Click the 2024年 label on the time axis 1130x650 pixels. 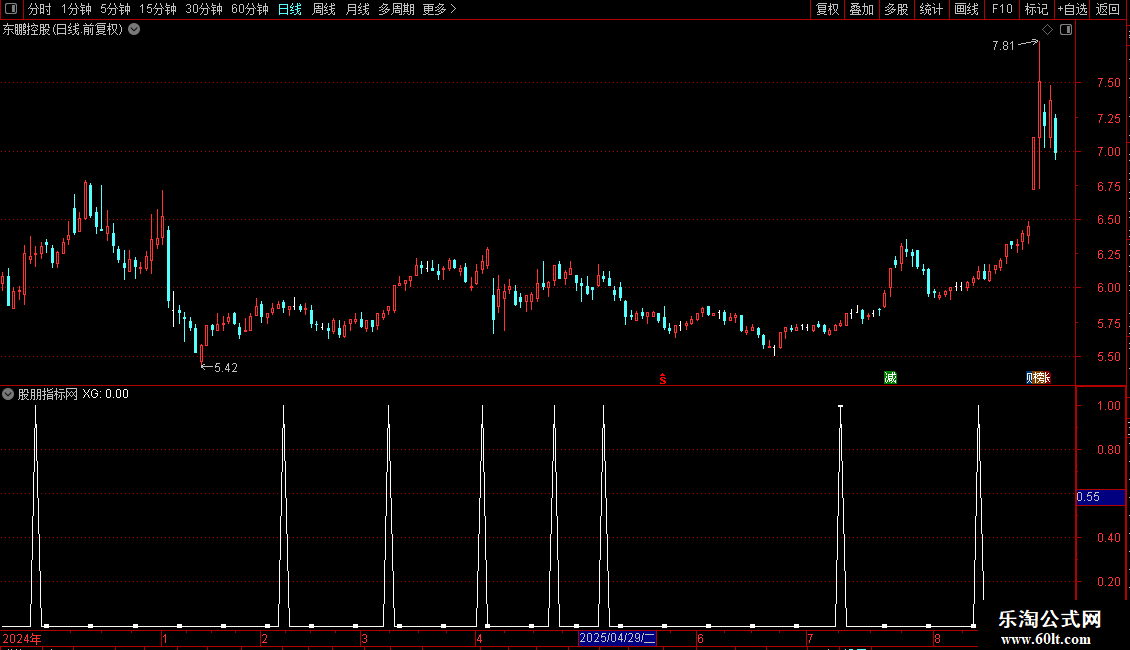pos(22,638)
